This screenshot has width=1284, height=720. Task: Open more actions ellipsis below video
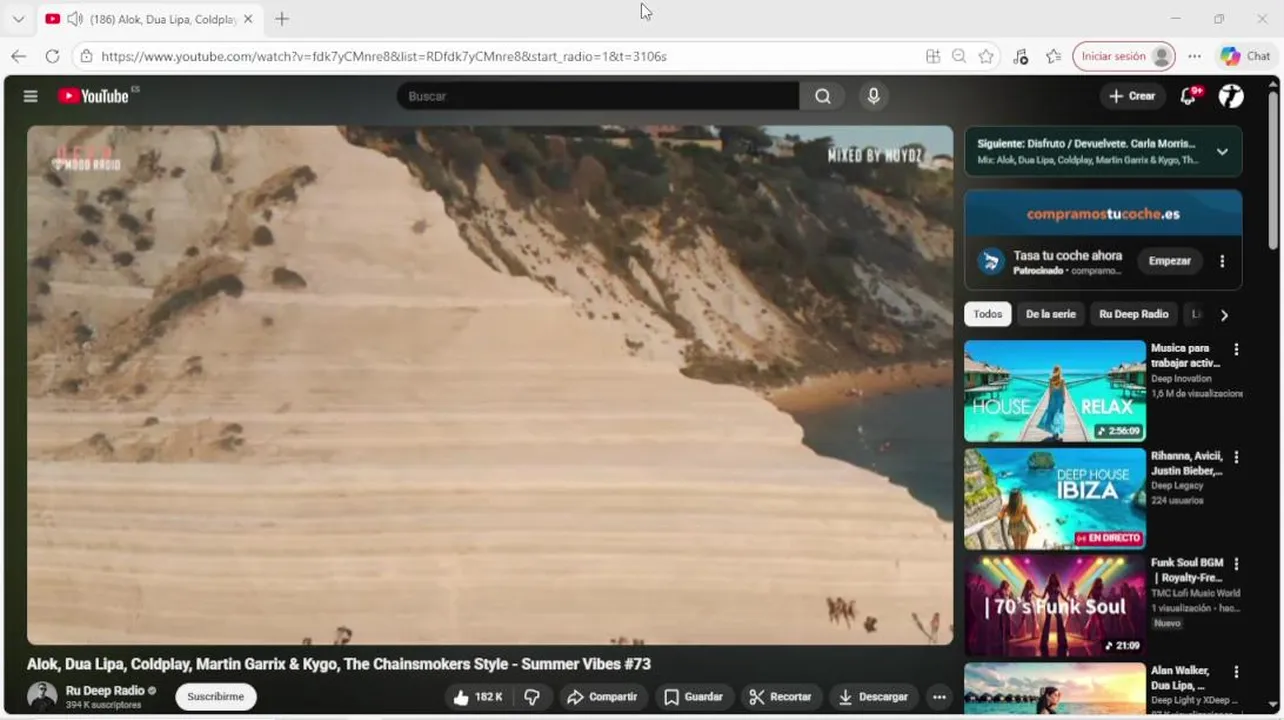(939, 697)
